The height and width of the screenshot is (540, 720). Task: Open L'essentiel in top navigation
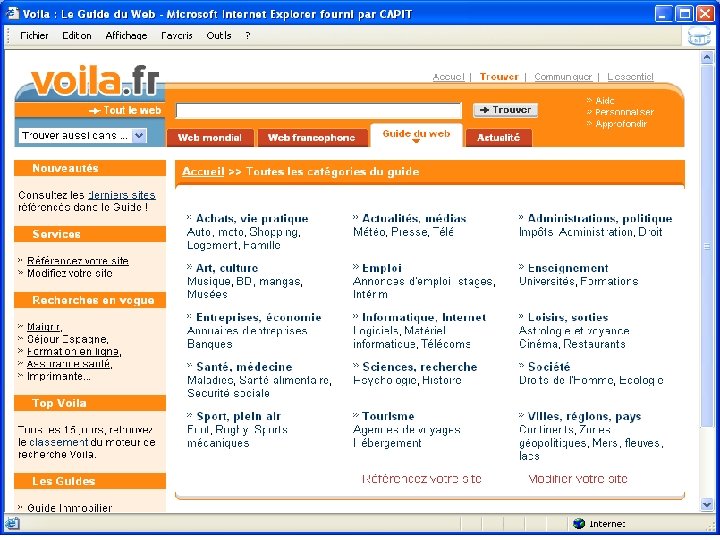coord(630,77)
